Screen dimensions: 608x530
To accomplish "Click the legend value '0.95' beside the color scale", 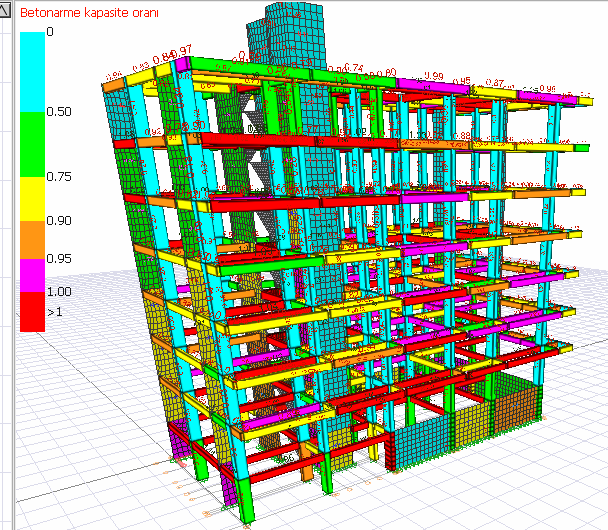I will pos(59,259).
